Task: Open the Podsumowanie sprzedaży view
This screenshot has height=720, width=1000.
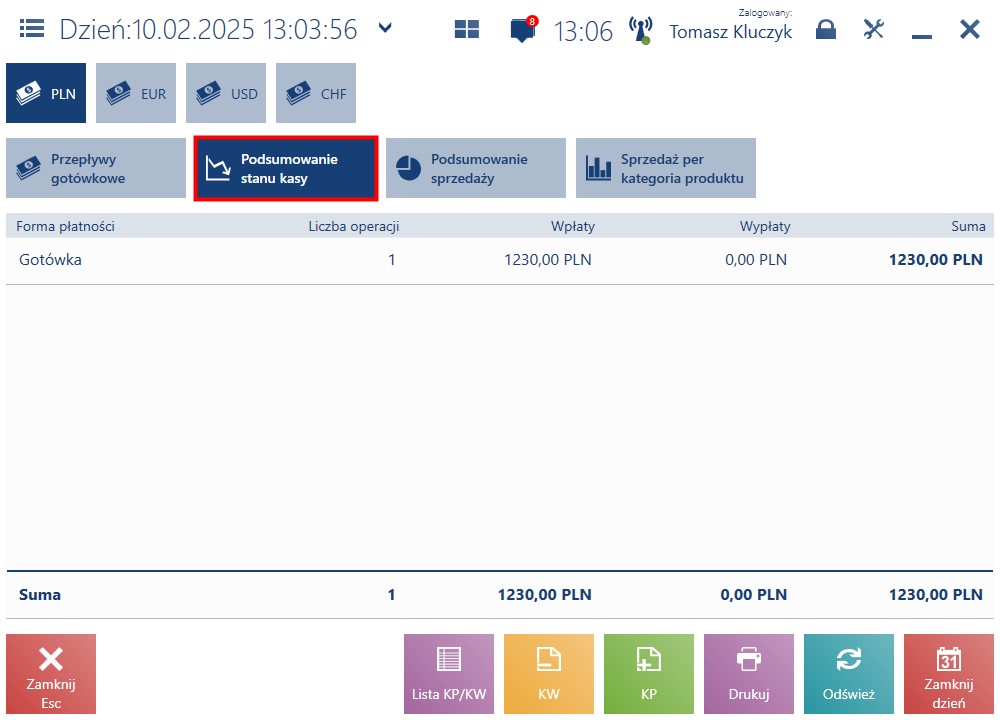Action: (x=476, y=168)
